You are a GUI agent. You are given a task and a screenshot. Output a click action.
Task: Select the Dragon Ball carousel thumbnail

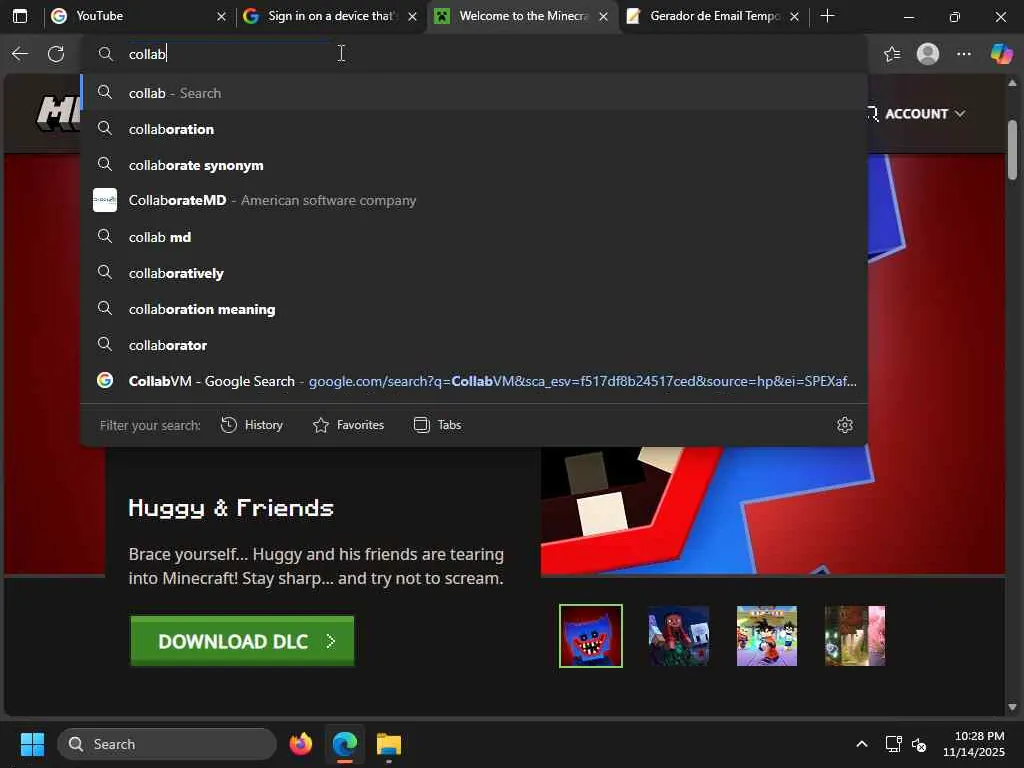(x=767, y=636)
